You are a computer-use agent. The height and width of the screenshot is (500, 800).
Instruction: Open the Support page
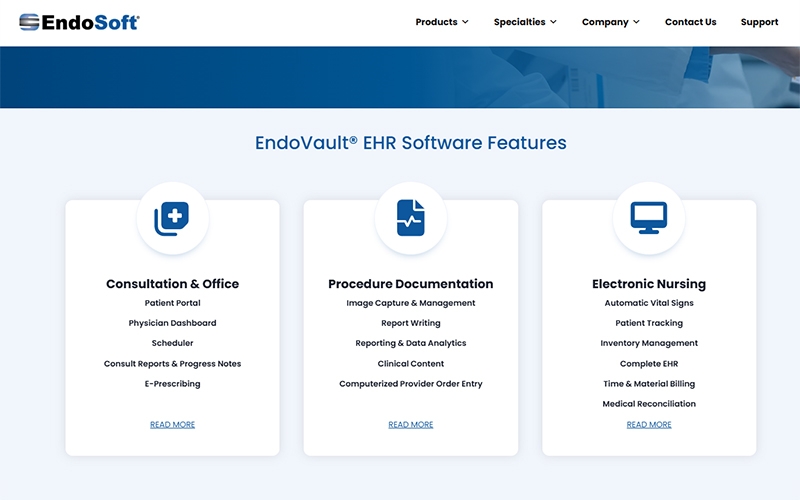click(x=759, y=22)
